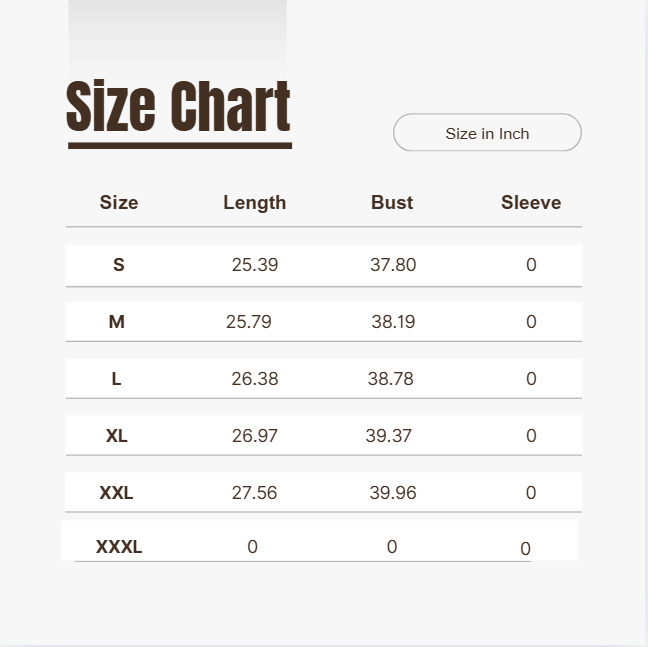648x647 pixels.
Task: Choose the XXXL size row label
Action: [119, 547]
